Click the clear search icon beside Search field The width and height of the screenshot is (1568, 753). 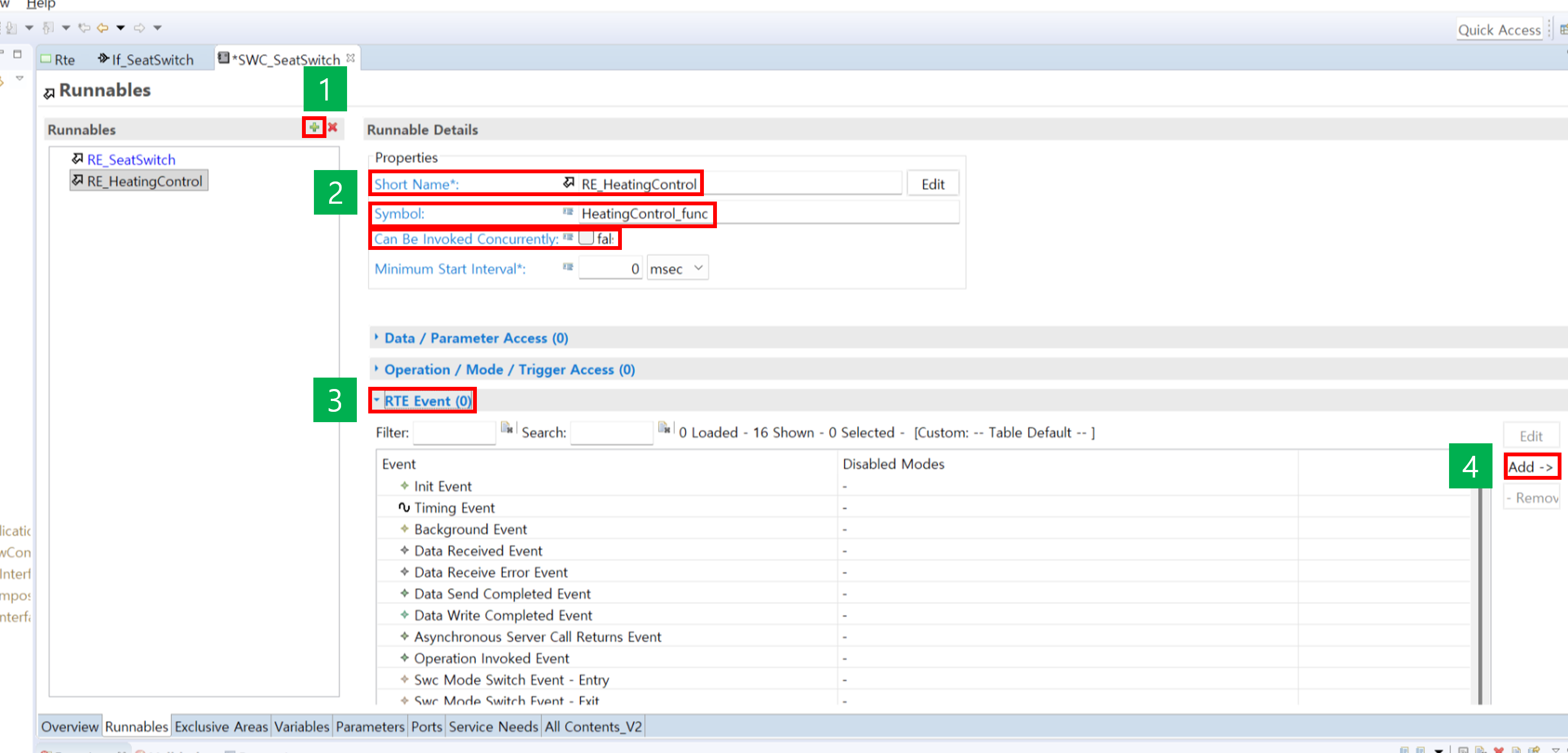coord(664,428)
